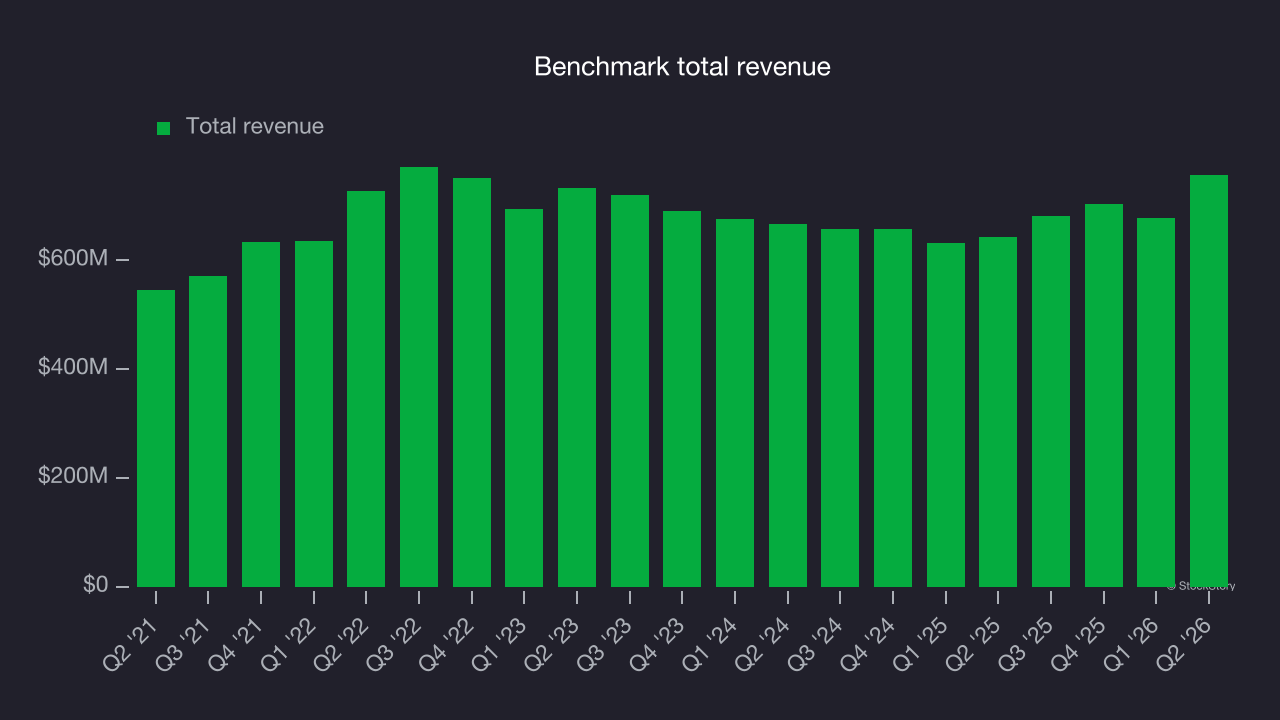1280x720 pixels.
Task: Click the "Total revenue" legend label
Action: coord(255,127)
